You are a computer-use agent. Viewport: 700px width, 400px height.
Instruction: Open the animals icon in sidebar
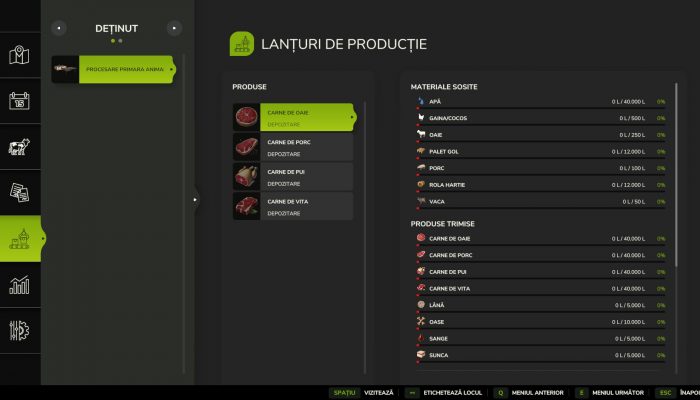[x=19, y=147]
